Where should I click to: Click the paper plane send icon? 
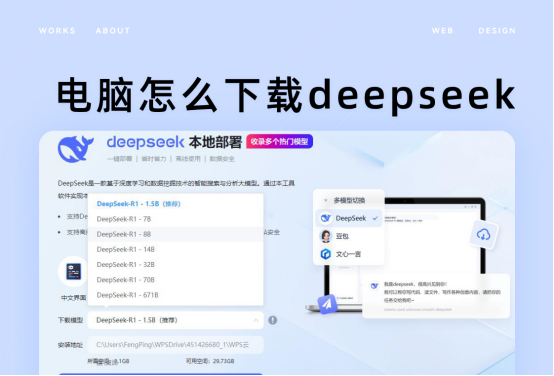coord(327,304)
